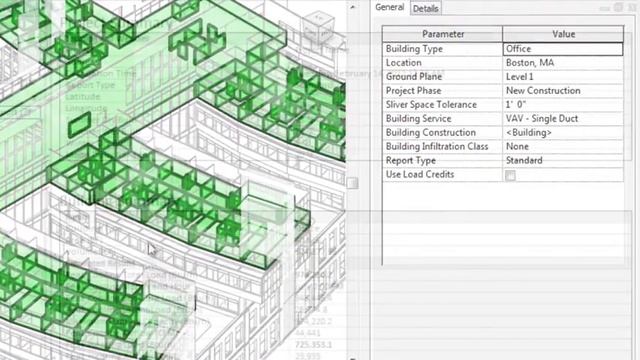This screenshot has width=640, height=360.
Task: Click the model view scroll-up arrow
Action: pyautogui.click(x=353, y=7)
